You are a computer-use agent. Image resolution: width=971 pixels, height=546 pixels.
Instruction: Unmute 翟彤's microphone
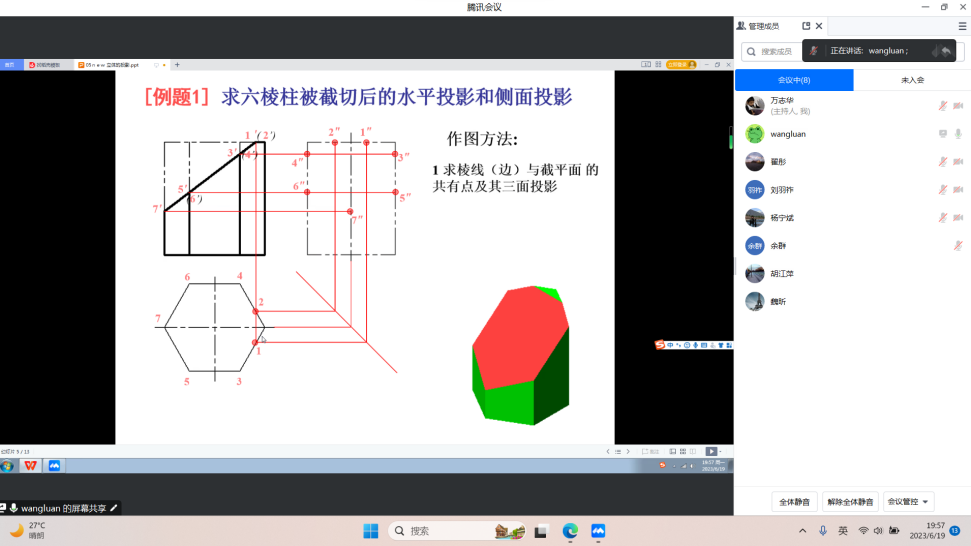[942, 162]
